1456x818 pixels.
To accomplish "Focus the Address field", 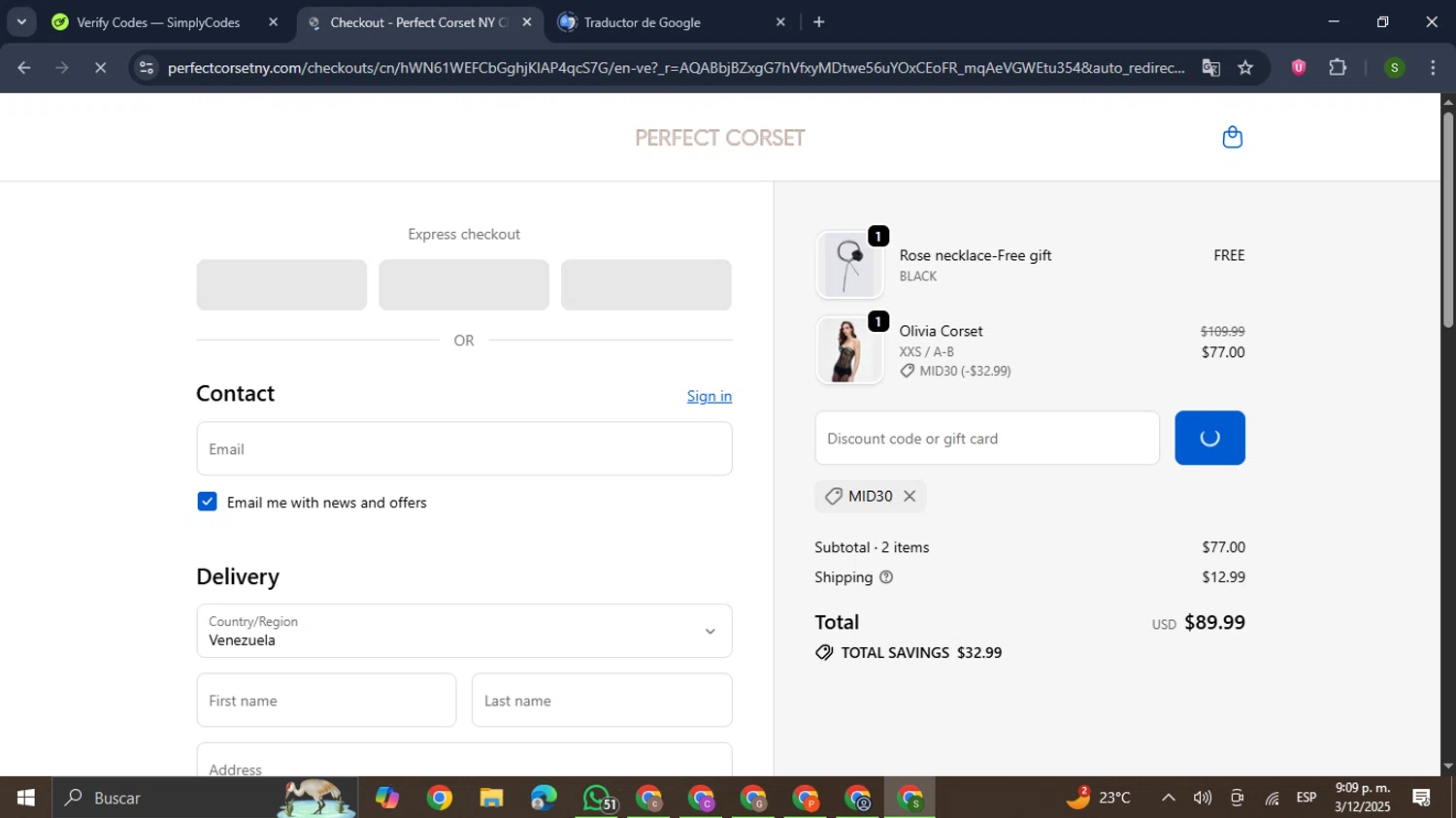I will [x=464, y=761].
